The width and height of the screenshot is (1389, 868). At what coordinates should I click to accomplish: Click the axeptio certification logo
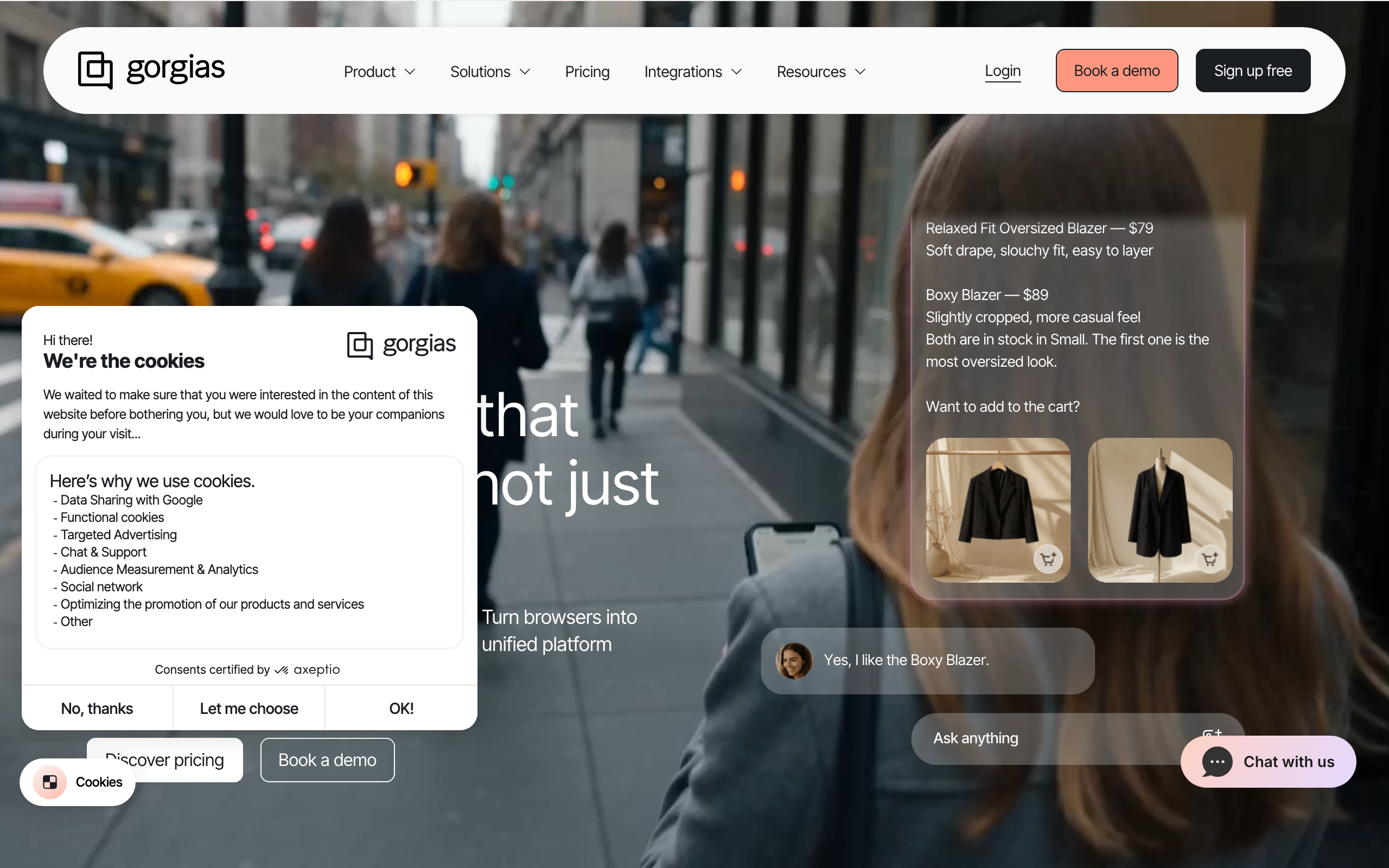[x=307, y=669]
